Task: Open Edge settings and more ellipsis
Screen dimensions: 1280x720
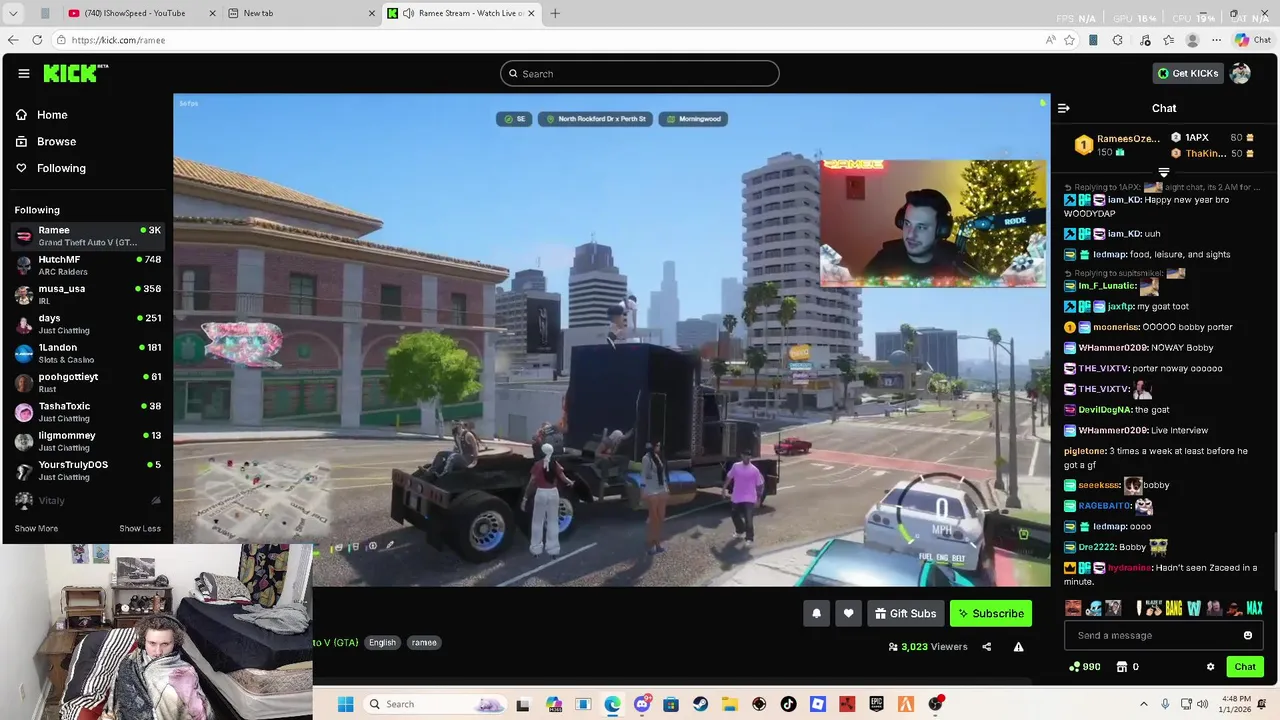Action: (x=1216, y=40)
